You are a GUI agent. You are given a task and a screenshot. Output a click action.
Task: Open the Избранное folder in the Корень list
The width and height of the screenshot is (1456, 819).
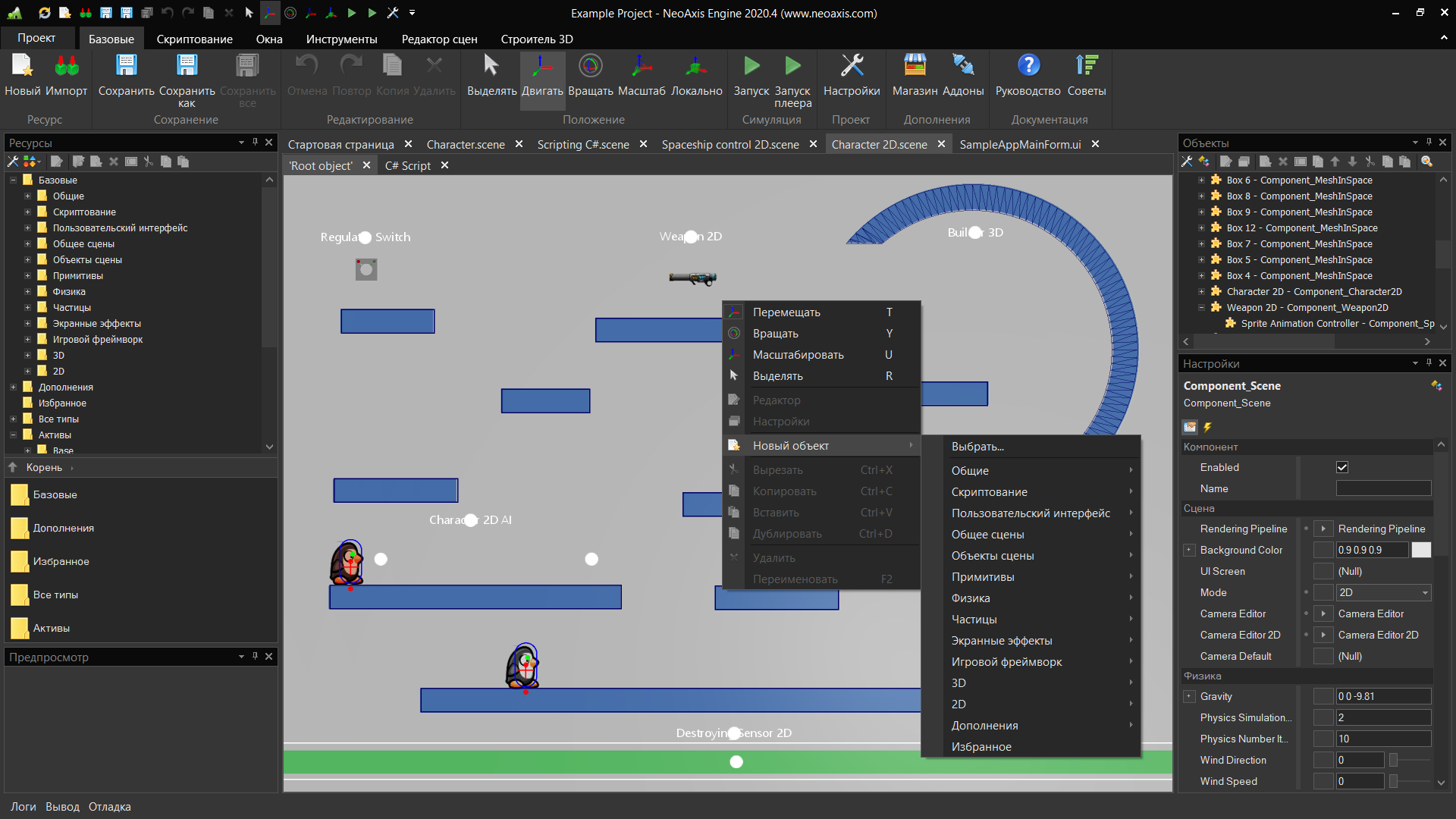point(61,562)
